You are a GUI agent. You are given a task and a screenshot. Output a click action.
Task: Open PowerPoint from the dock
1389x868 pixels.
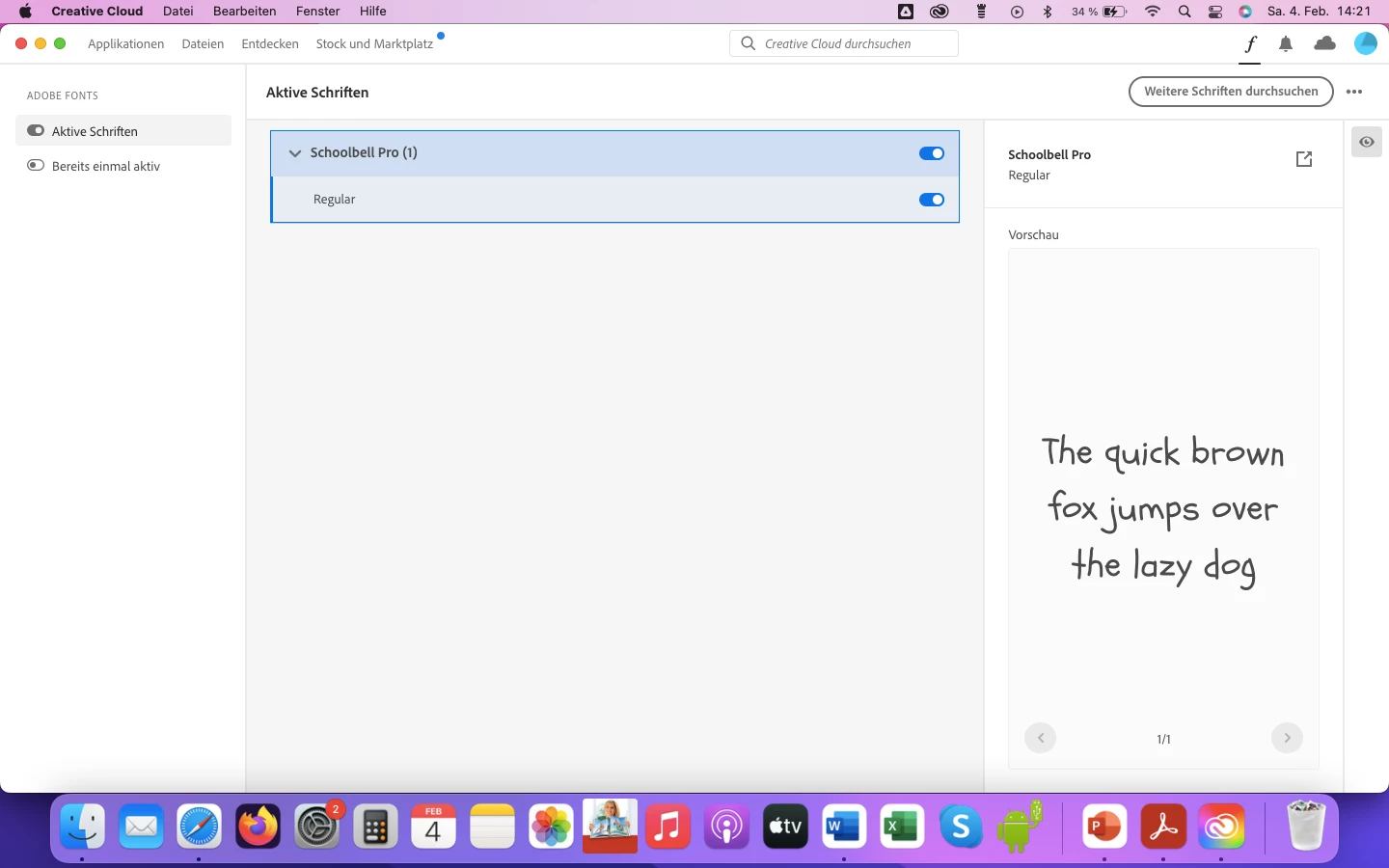pyautogui.click(x=1104, y=827)
